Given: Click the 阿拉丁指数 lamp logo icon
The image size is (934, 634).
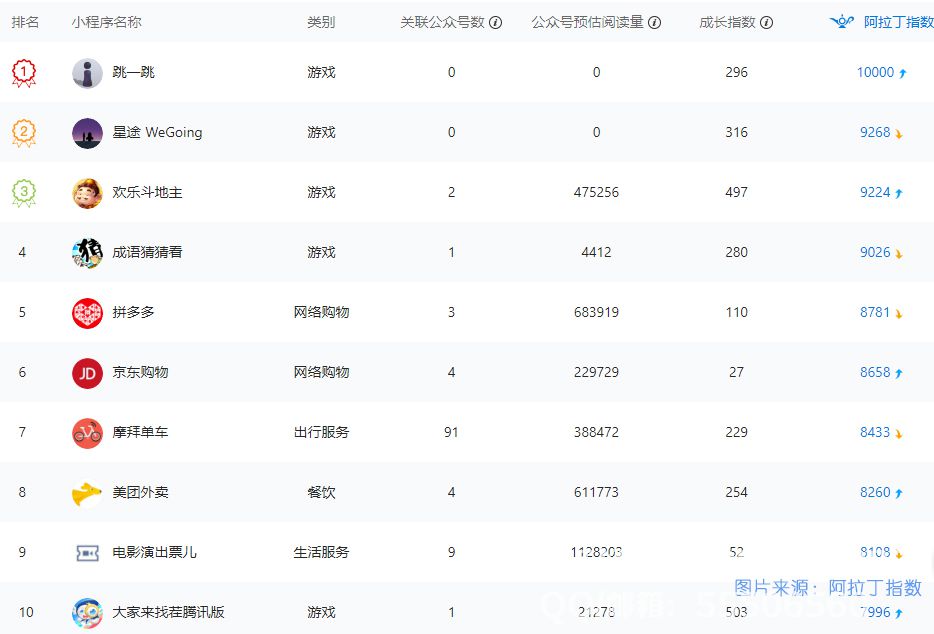Looking at the screenshot, I should pos(842,22).
